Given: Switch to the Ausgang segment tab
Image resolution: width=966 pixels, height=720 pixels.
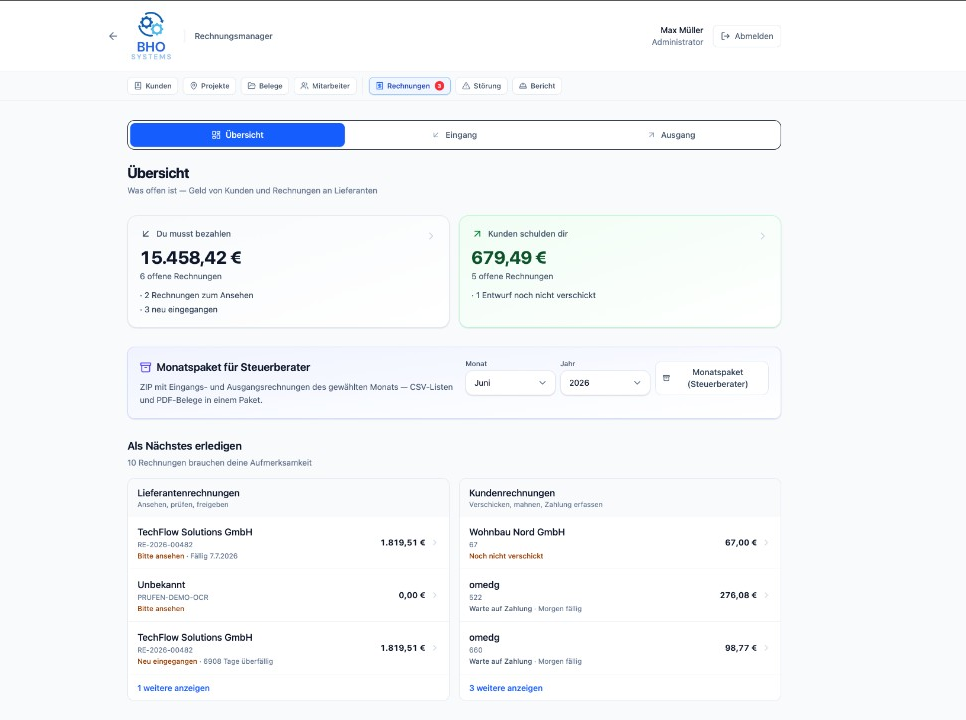Looking at the screenshot, I should tap(671, 135).
